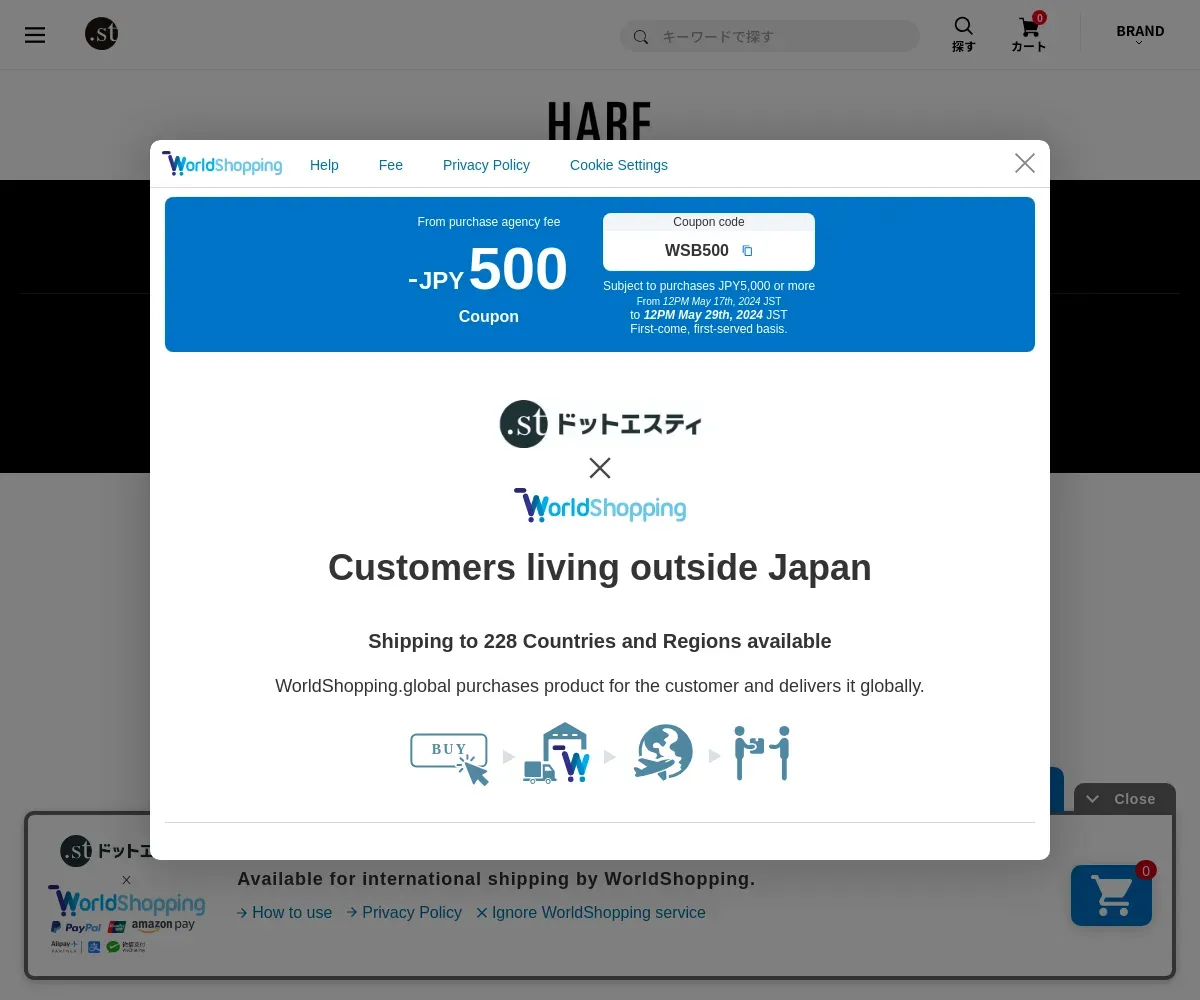Click the WSB500 coupon code text
Screen dimensions: 1200x1000
point(697,251)
